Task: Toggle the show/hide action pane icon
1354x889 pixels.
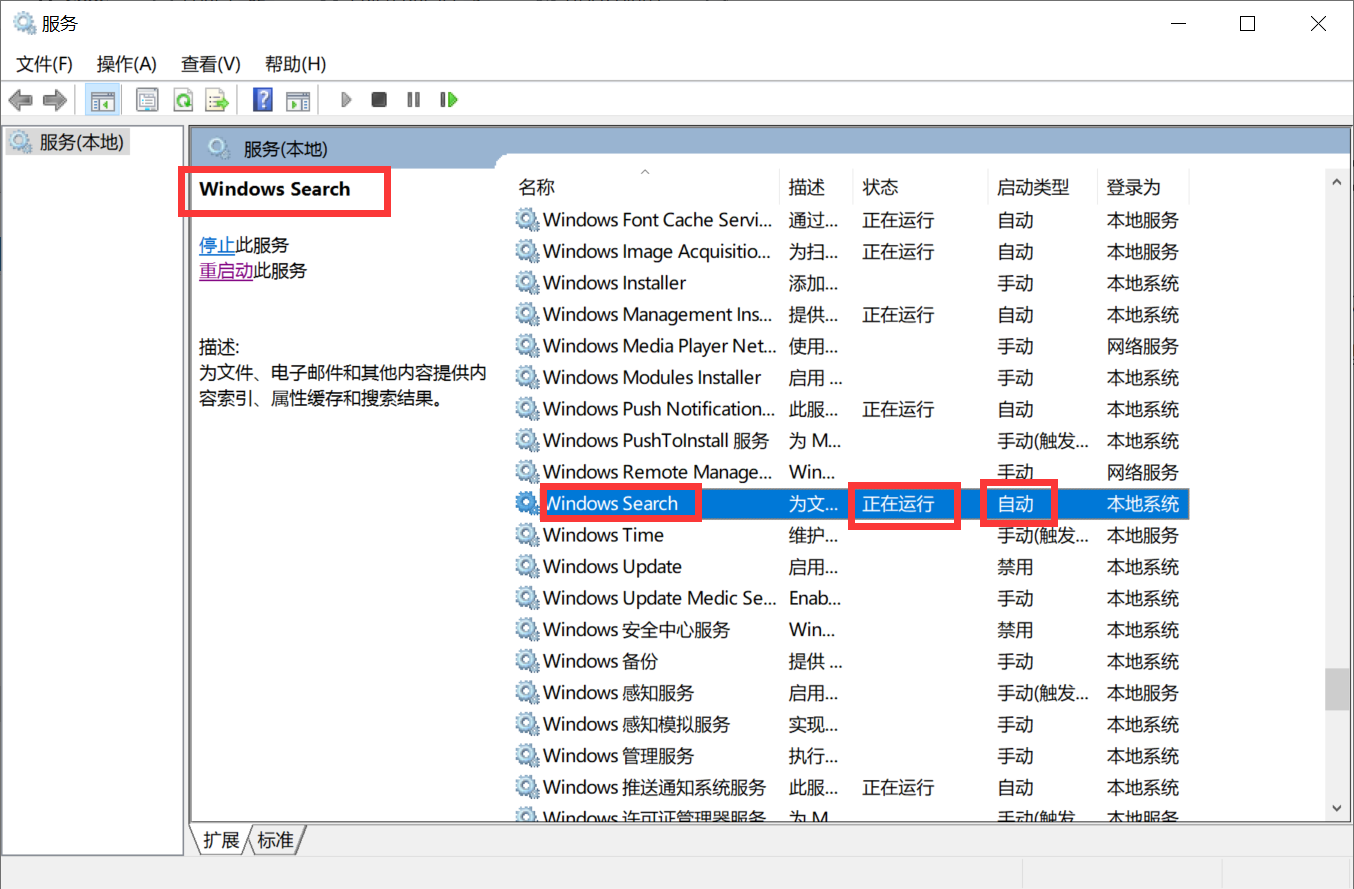Action: pos(298,100)
